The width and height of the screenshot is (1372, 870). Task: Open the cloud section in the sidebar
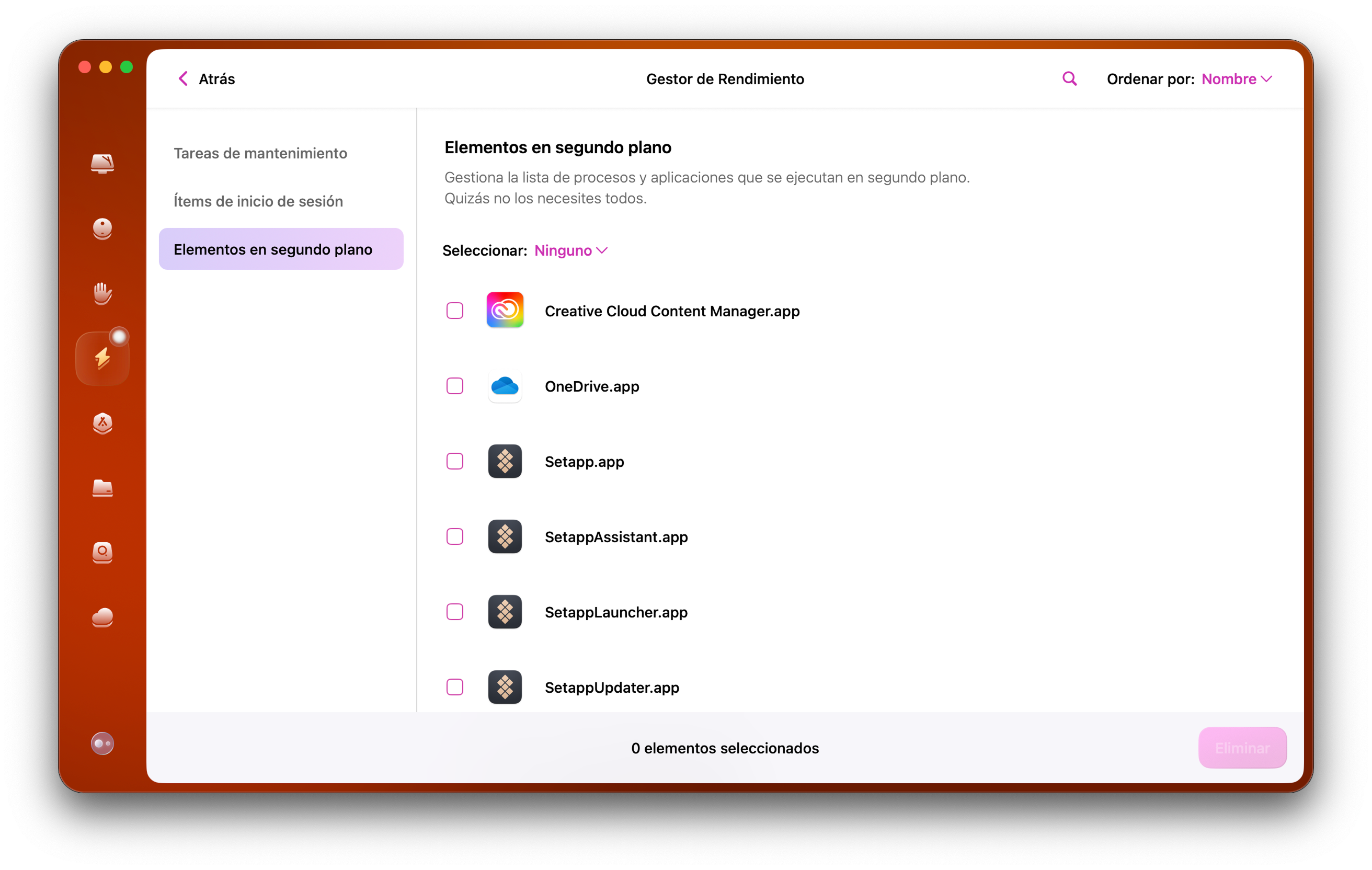pos(102,618)
